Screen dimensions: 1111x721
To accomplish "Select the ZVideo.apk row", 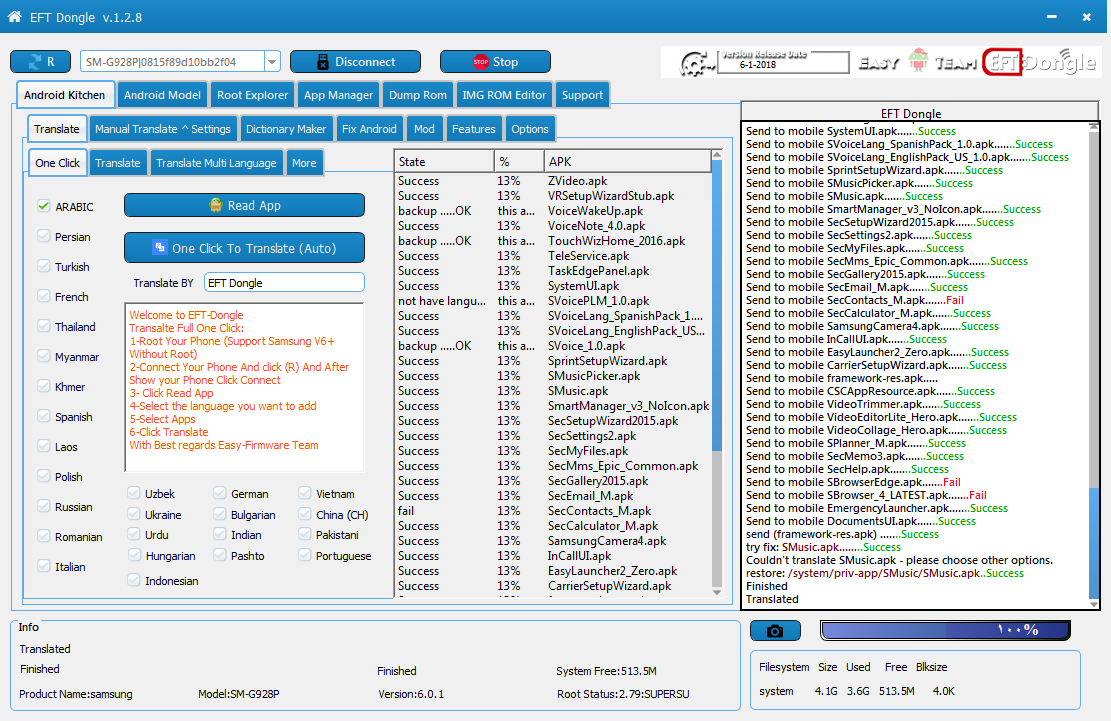I will 553,181.
